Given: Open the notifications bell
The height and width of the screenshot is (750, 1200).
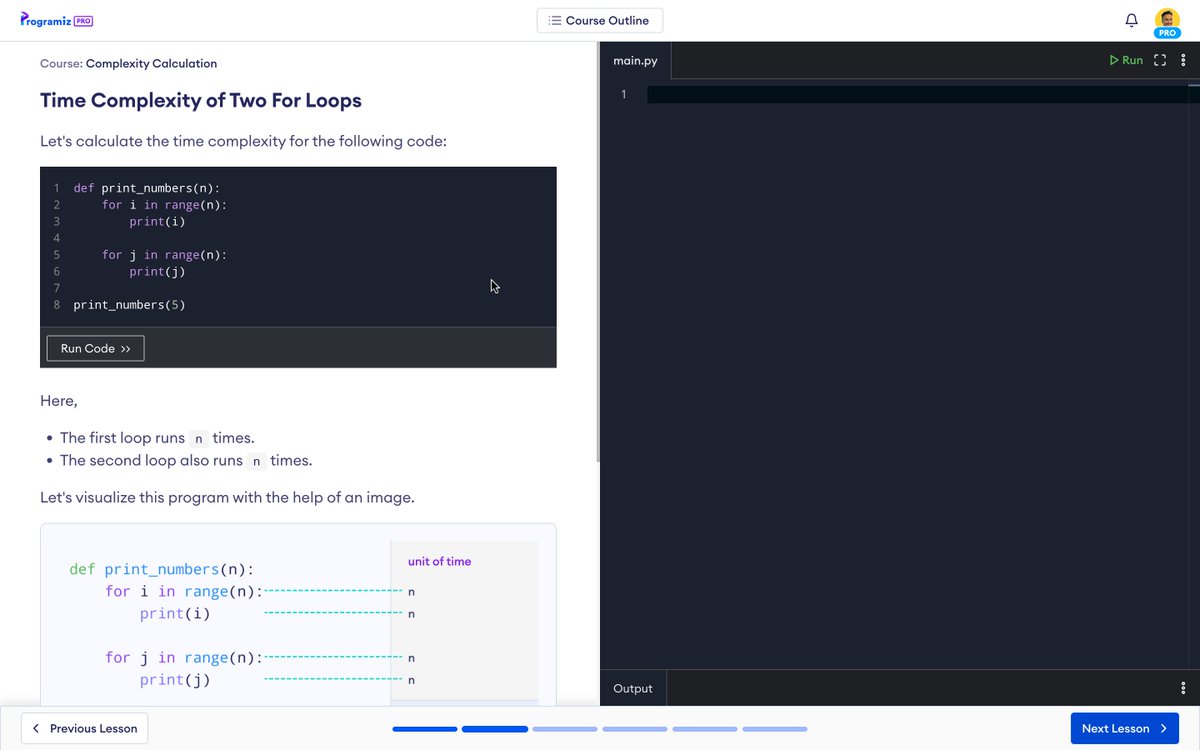Looking at the screenshot, I should (1132, 20).
